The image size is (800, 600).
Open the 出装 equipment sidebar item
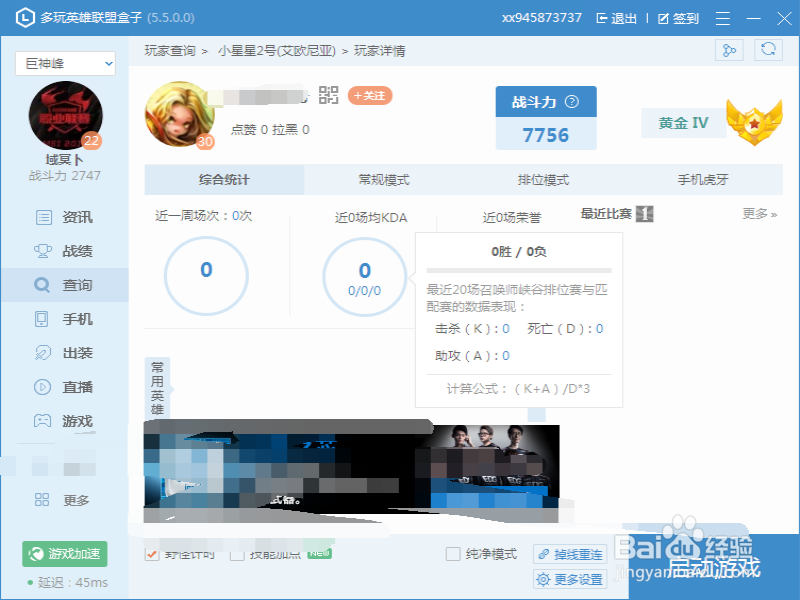pyautogui.click(x=64, y=353)
